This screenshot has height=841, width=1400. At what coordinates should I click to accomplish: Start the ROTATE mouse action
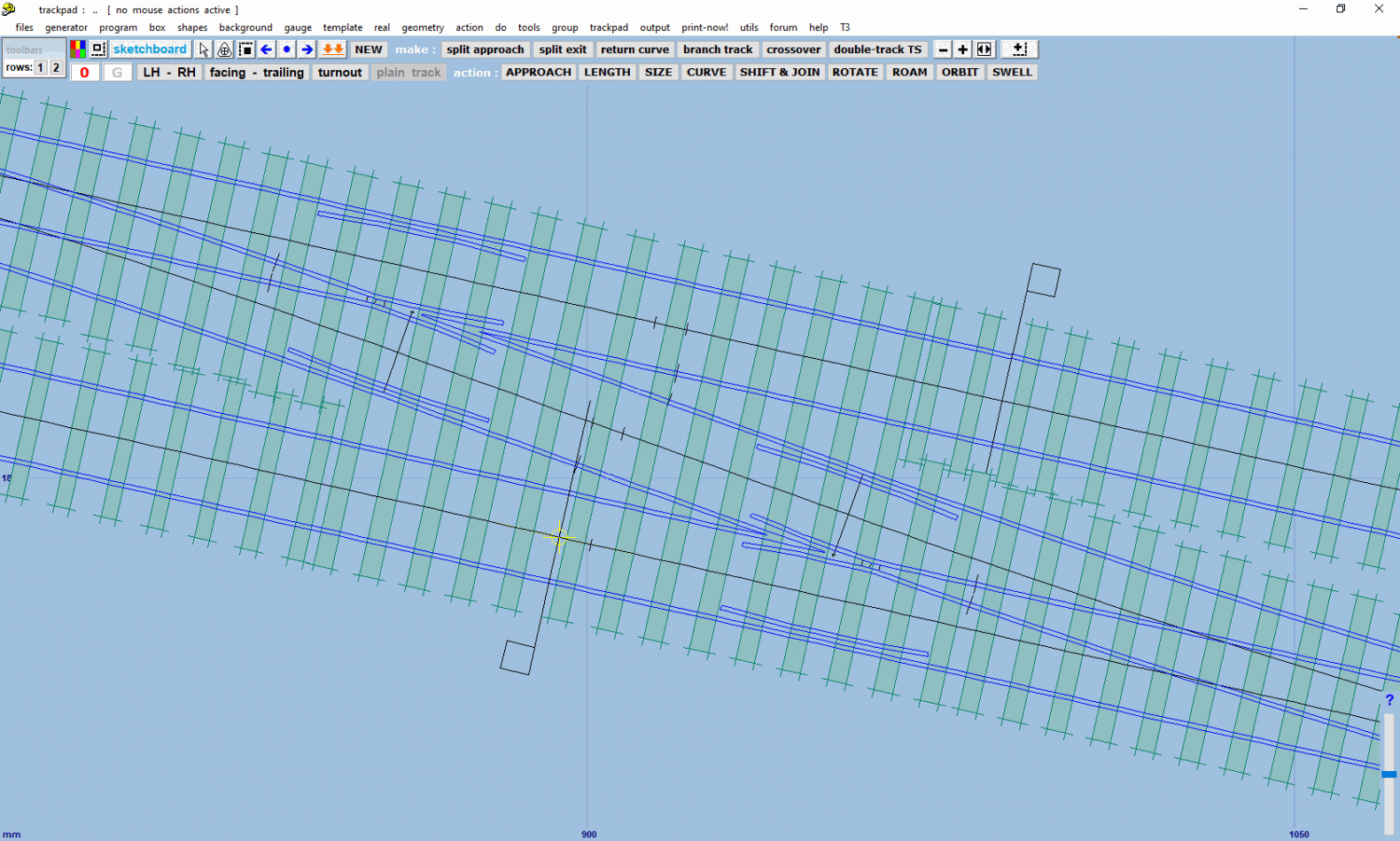coord(855,73)
